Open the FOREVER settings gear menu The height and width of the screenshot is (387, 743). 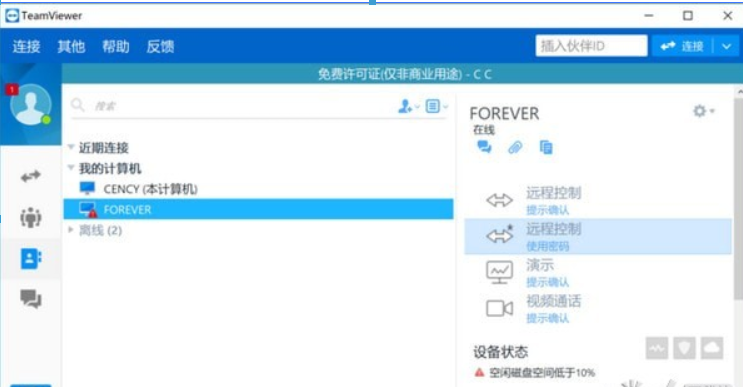(x=704, y=111)
